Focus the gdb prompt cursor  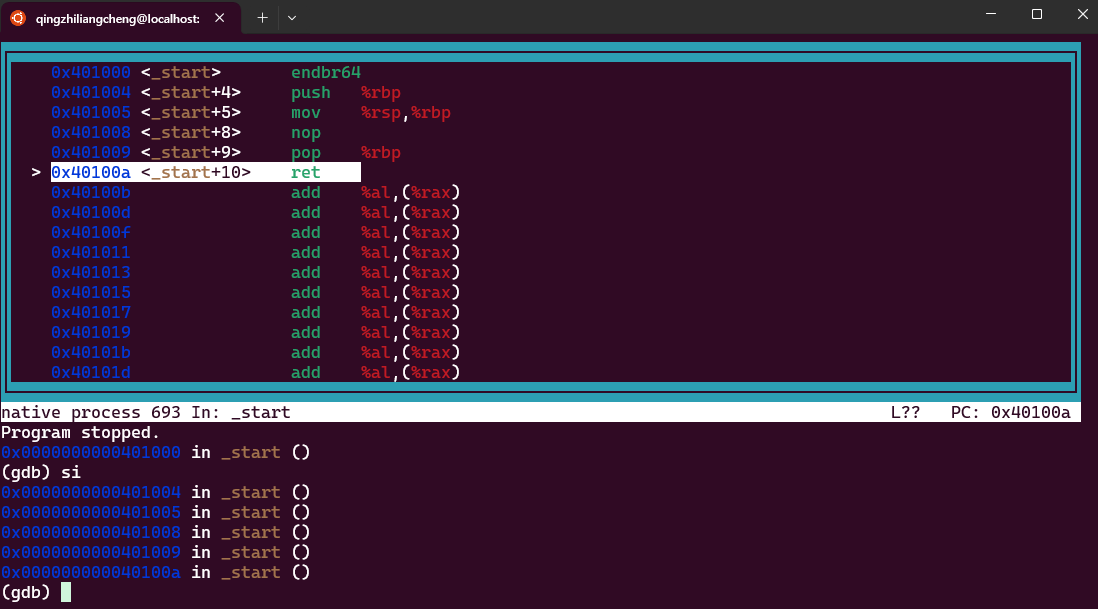(66, 592)
